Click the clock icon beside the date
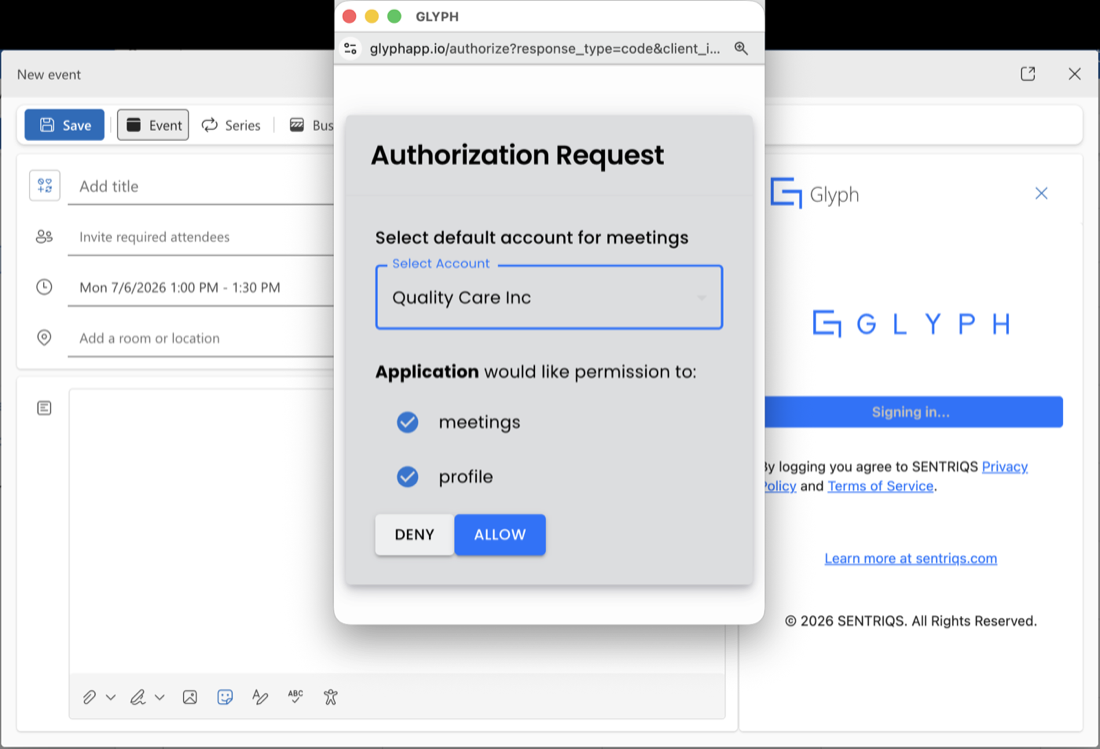 click(44, 287)
